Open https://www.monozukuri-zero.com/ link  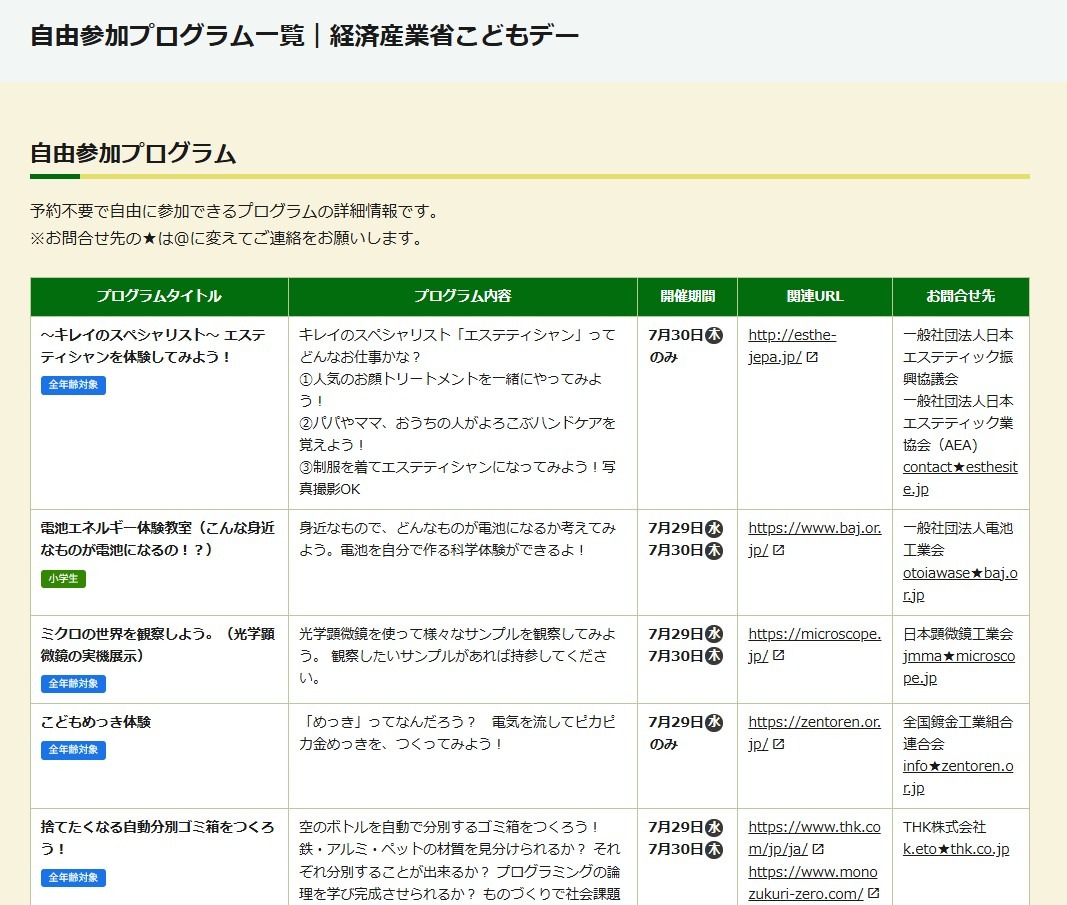point(812,883)
